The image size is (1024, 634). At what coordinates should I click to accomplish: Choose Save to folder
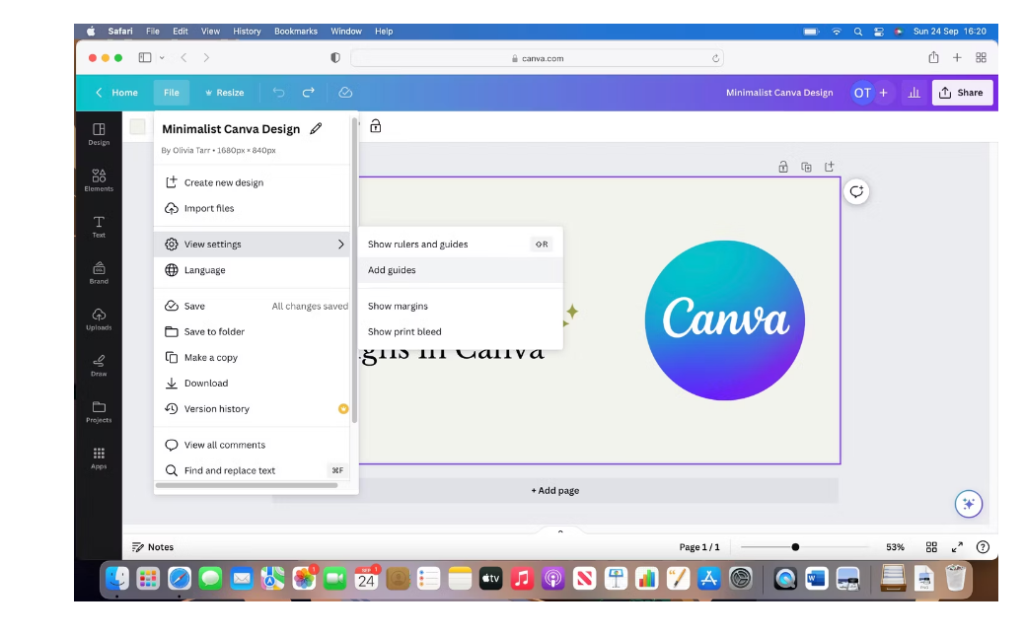tap(252, 332)
